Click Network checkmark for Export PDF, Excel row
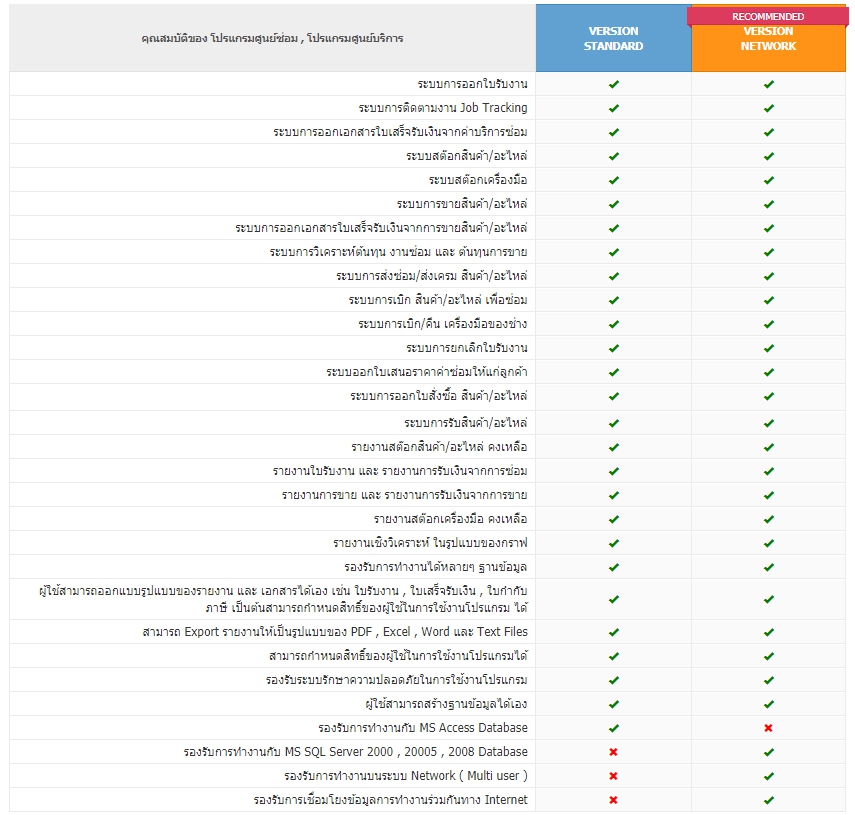Screen dimensions: 855x815 769,632
